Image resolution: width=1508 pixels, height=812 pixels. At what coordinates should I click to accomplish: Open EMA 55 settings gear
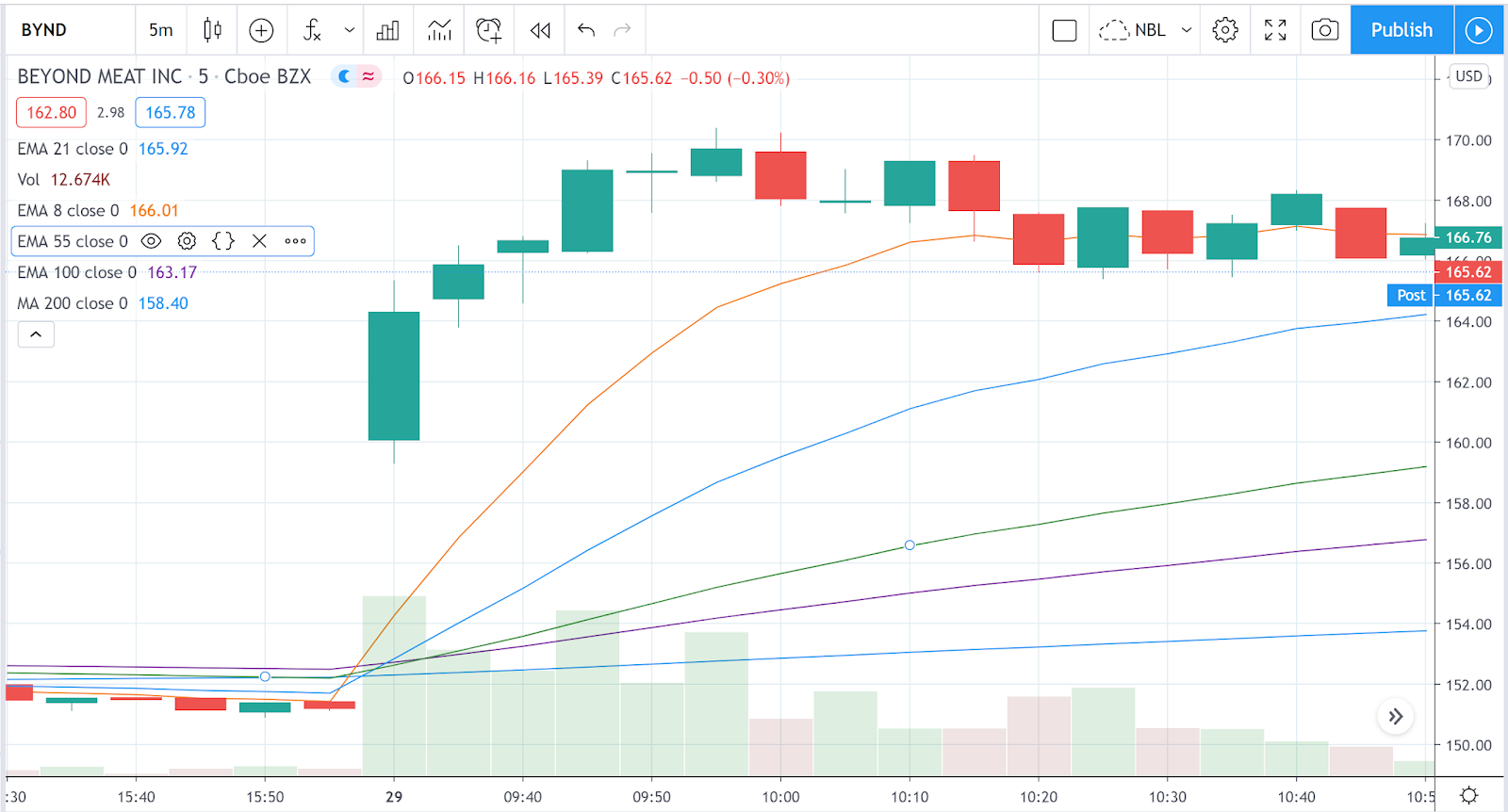click(x=187, y=241)
